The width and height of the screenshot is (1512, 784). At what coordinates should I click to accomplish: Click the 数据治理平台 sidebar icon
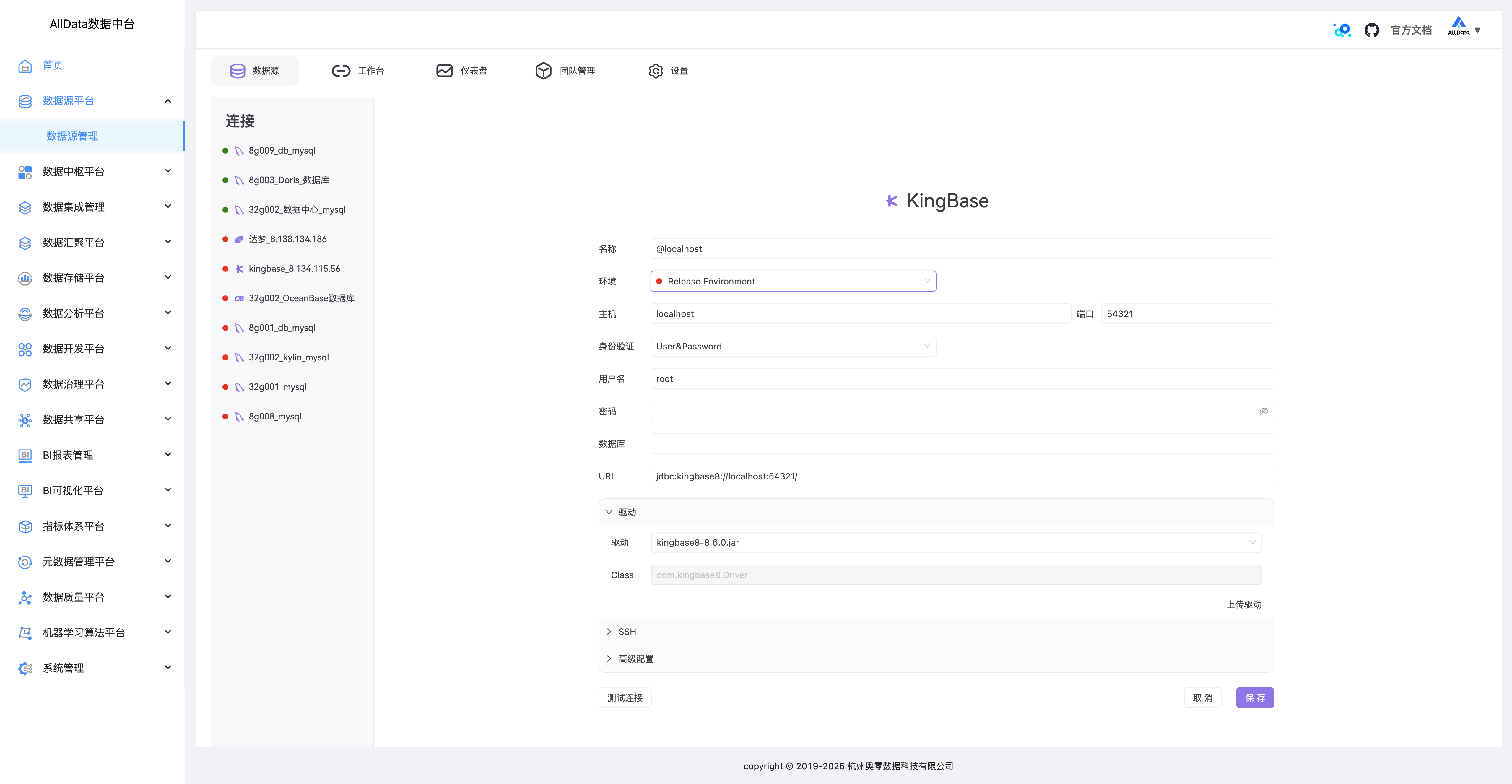point(25,384)
